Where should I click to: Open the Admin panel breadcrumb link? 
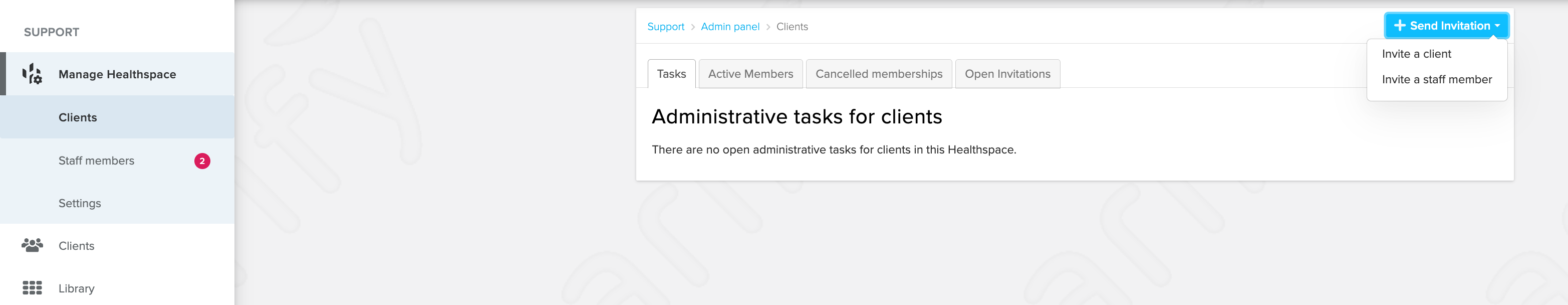[730, 27]
